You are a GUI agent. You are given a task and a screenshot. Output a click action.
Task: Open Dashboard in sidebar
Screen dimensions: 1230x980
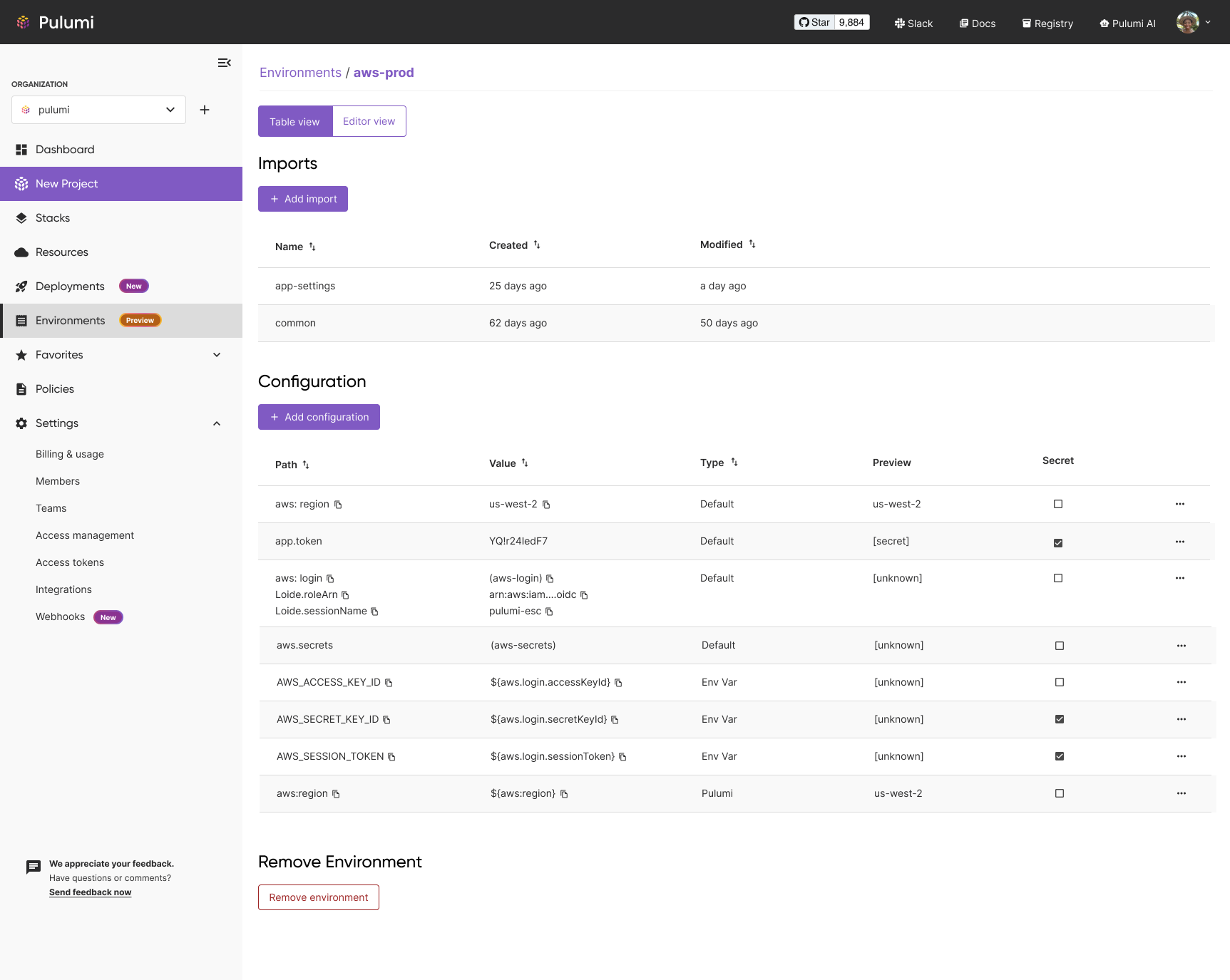point(121,150)
